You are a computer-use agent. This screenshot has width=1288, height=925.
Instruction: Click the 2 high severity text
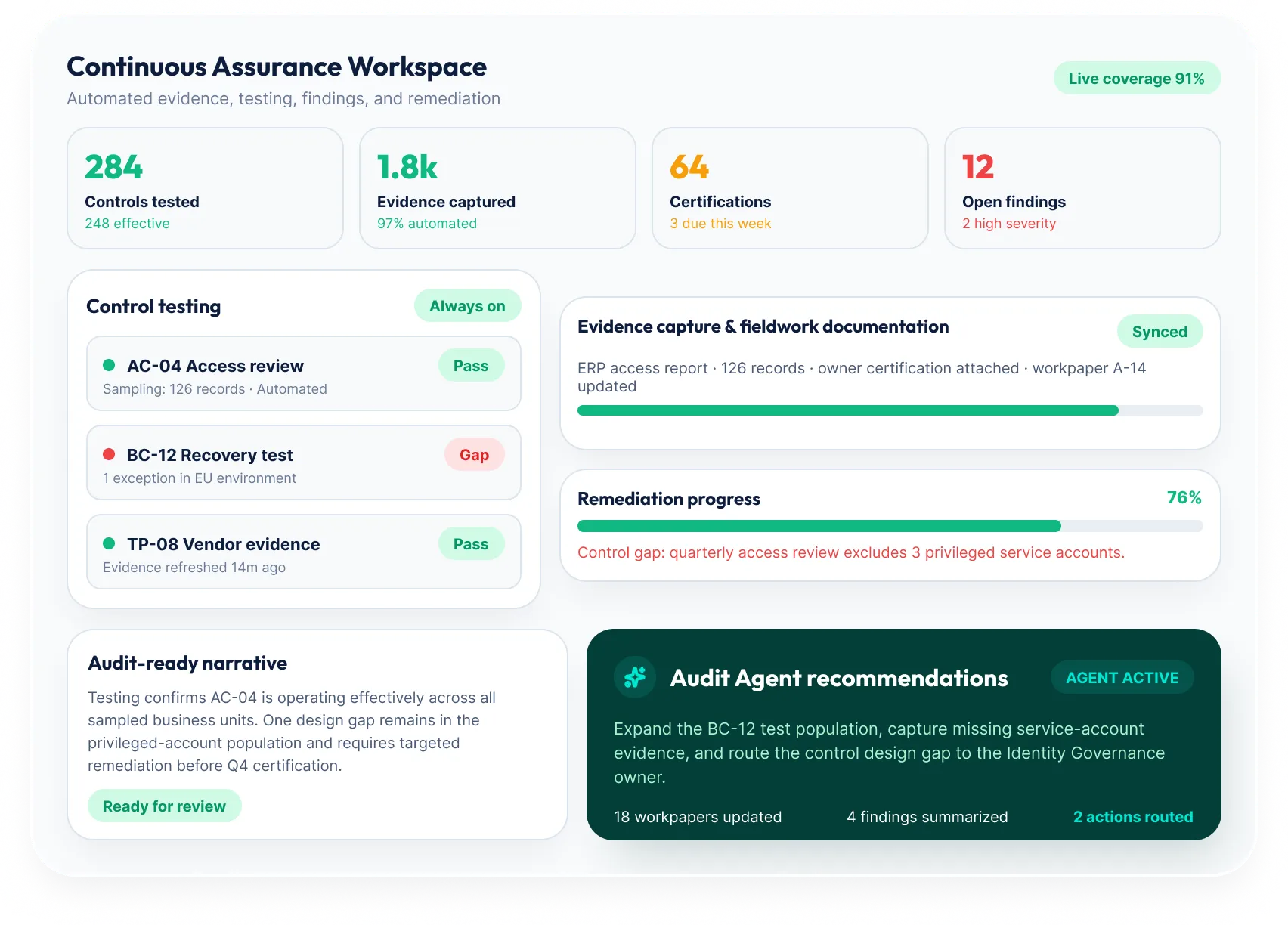1009,224
